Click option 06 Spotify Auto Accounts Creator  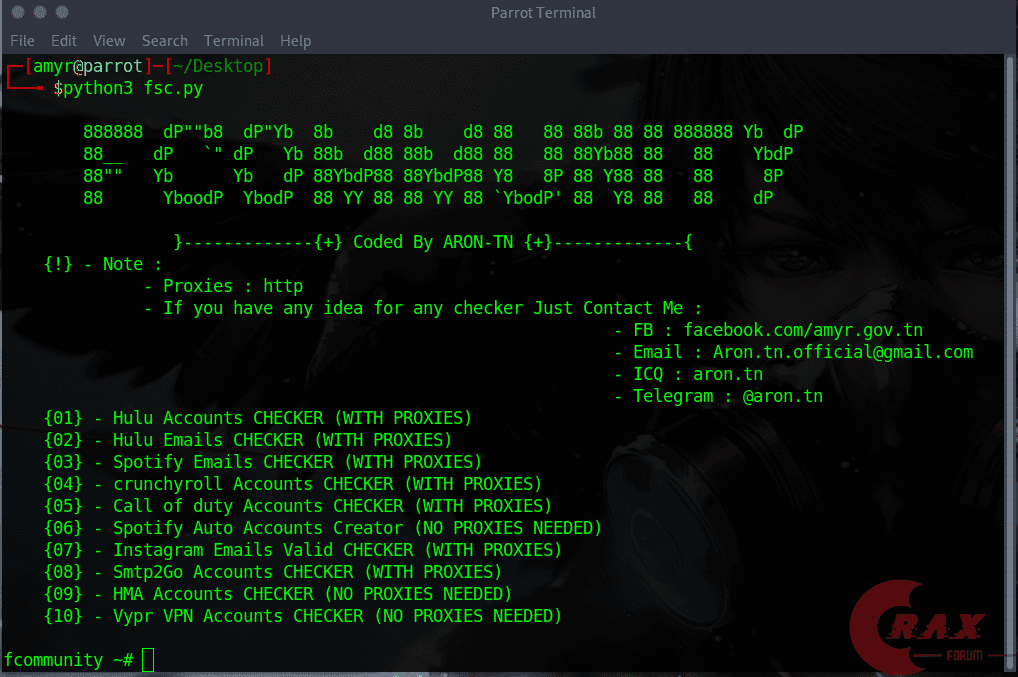click(x=323, y=528)
